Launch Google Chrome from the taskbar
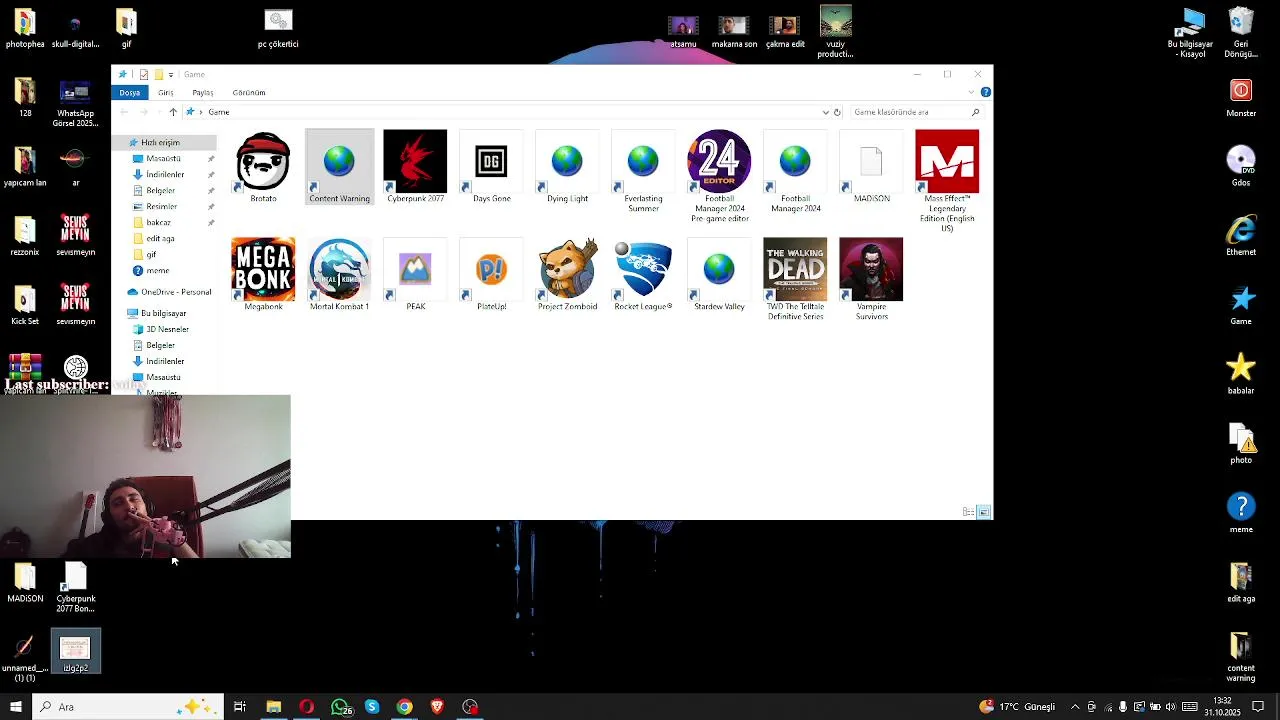 coord(404,707)
